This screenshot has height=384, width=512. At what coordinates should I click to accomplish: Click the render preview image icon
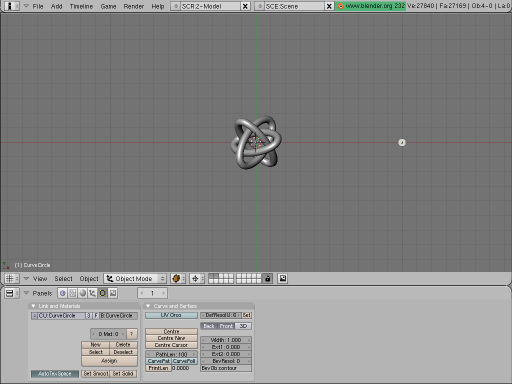point(283,278)
